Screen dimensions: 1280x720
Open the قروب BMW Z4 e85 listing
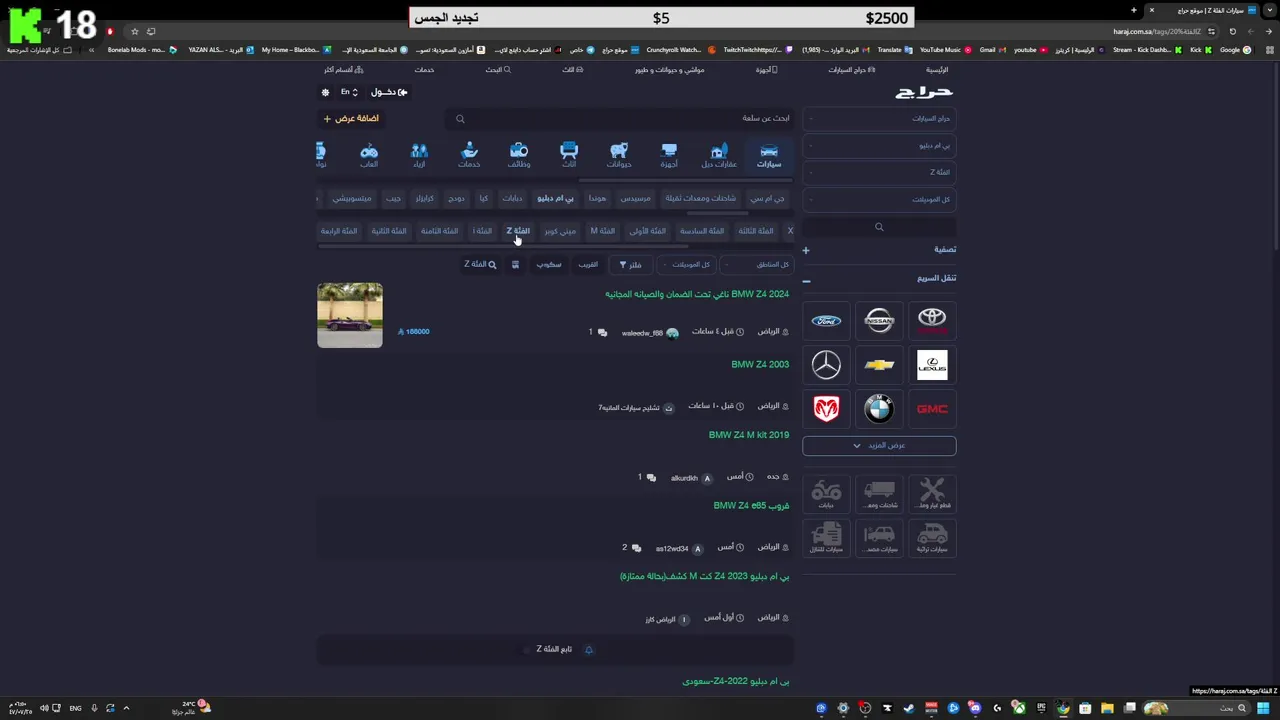tap(751, 506)
